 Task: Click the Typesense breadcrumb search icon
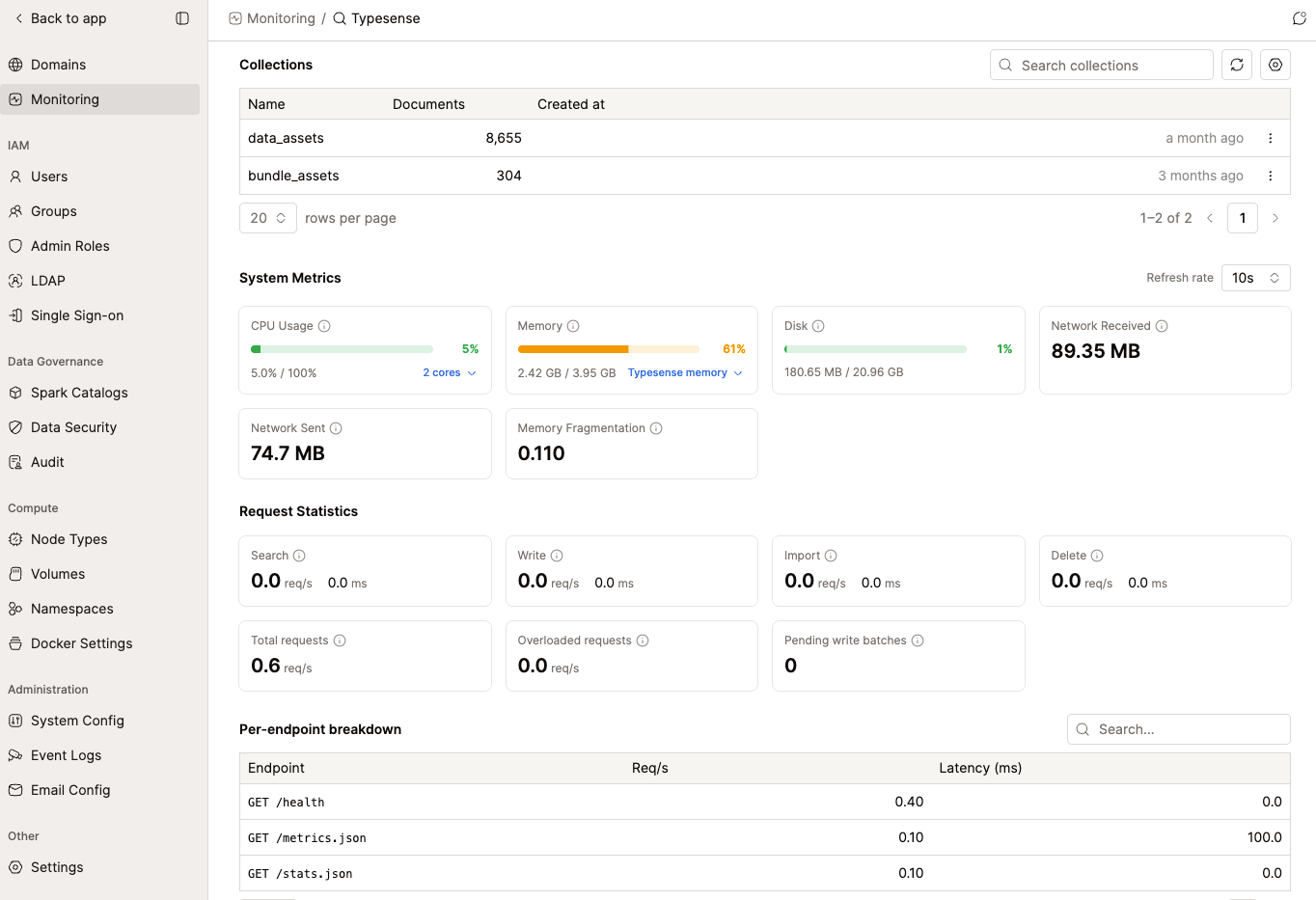click(340, 18)
